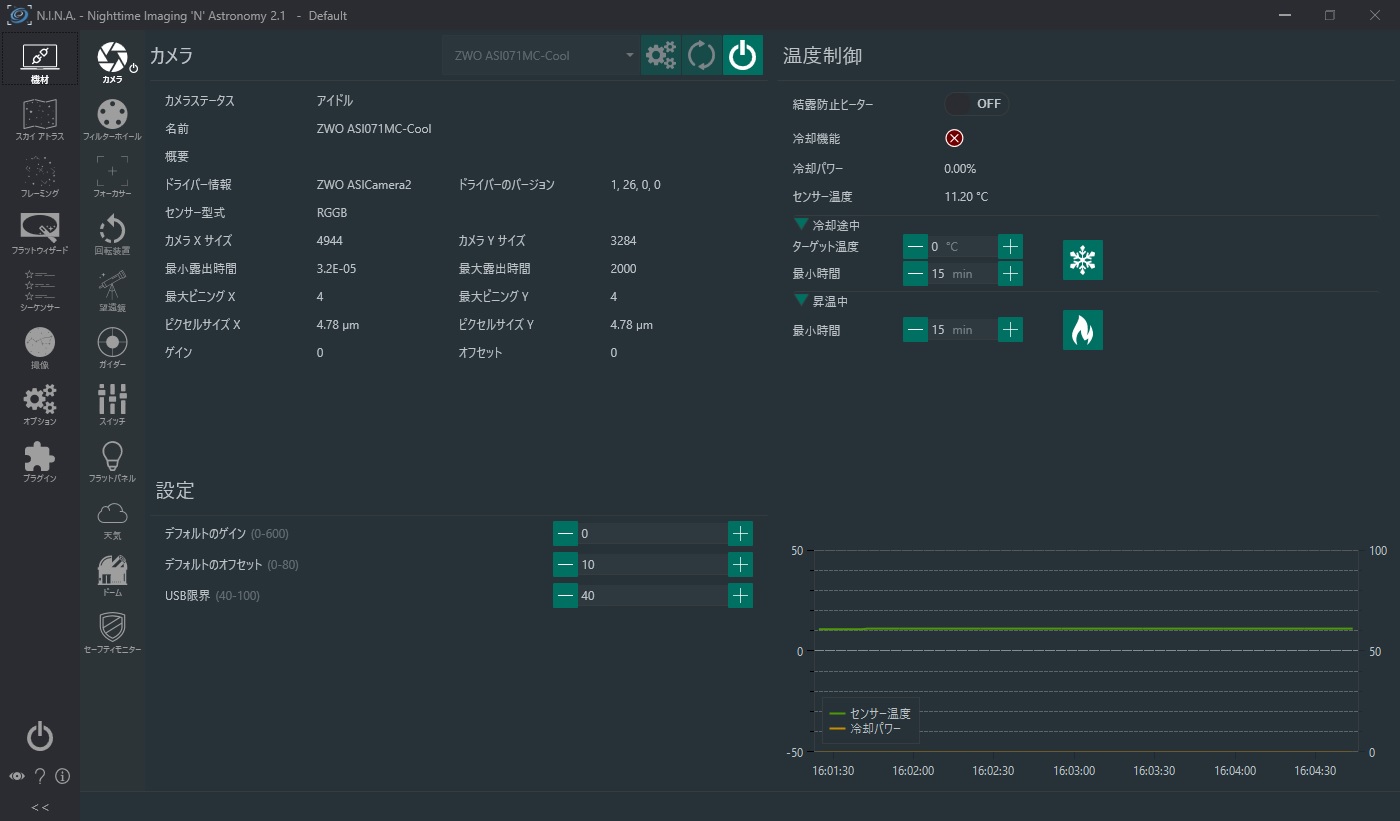This screenshot has width=1400, height=821.
Task: Open the スカイアトラス sky atlas tab
Action: pos(40,118)
